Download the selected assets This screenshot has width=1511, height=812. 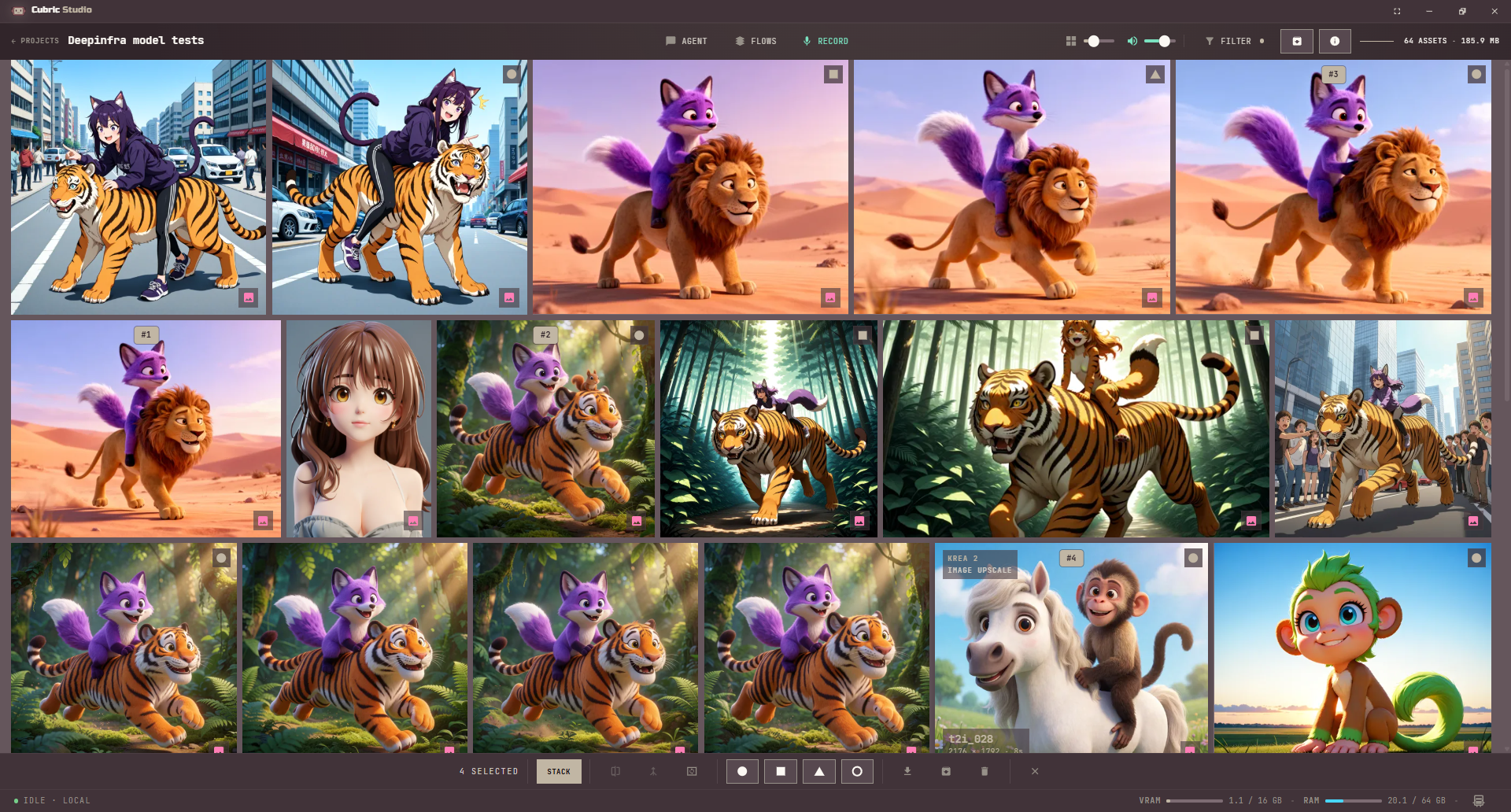907,771
